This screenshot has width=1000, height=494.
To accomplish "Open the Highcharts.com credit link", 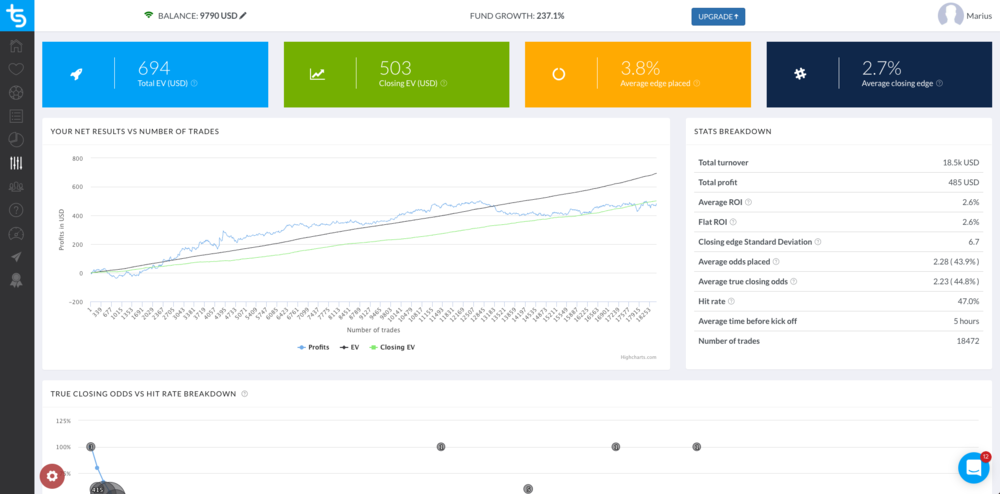I will (638, 358).
